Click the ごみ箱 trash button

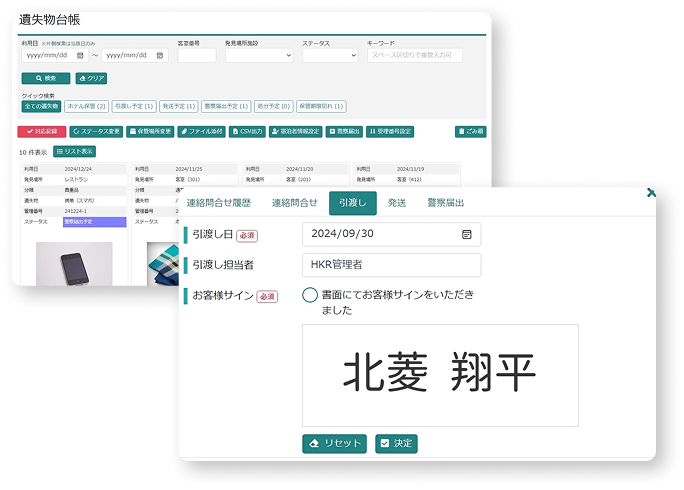coord(469,131)
